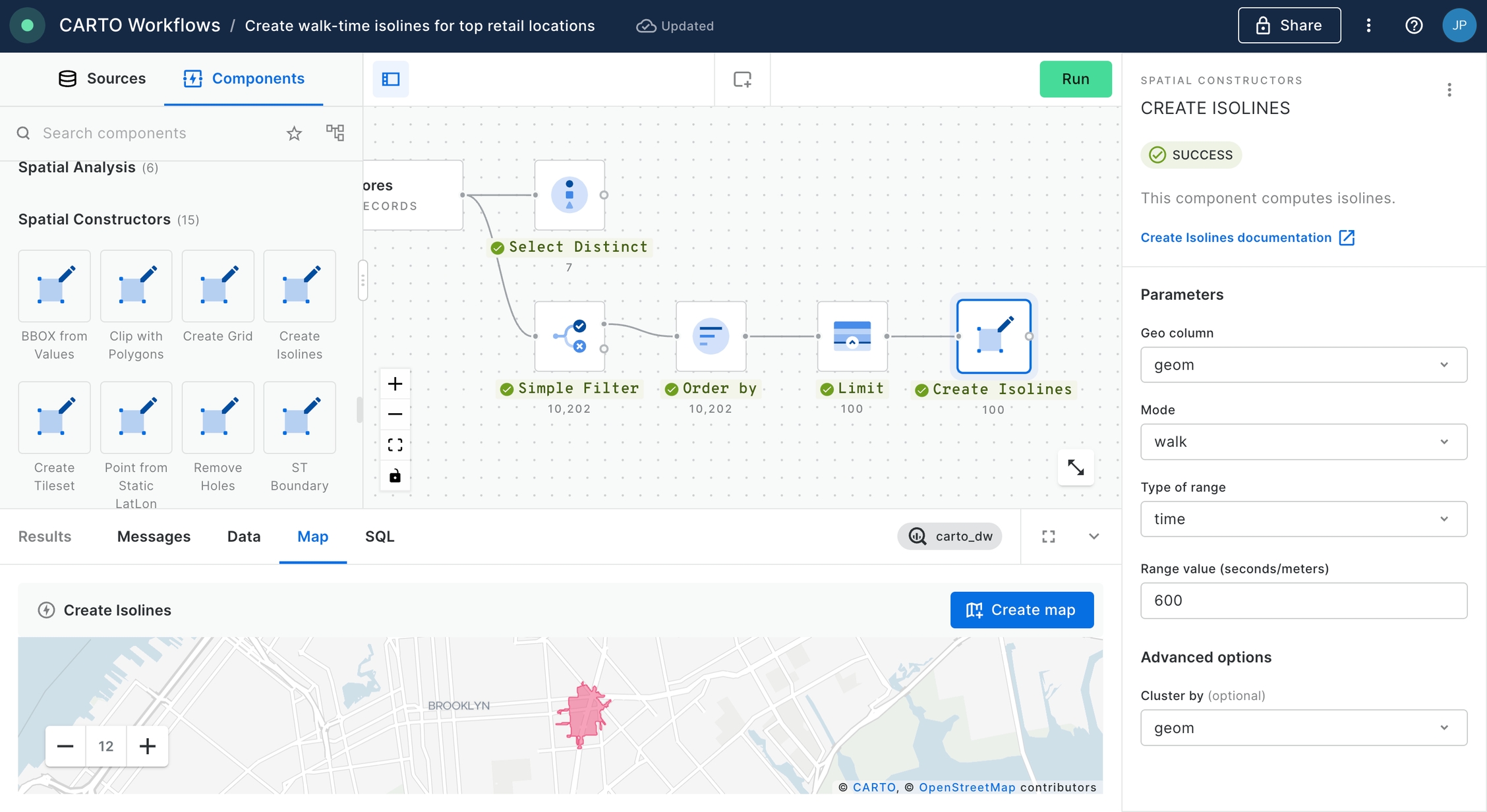Increase map zoom with plus stepper
The image size is (1487, 812).
pos(148,746)
